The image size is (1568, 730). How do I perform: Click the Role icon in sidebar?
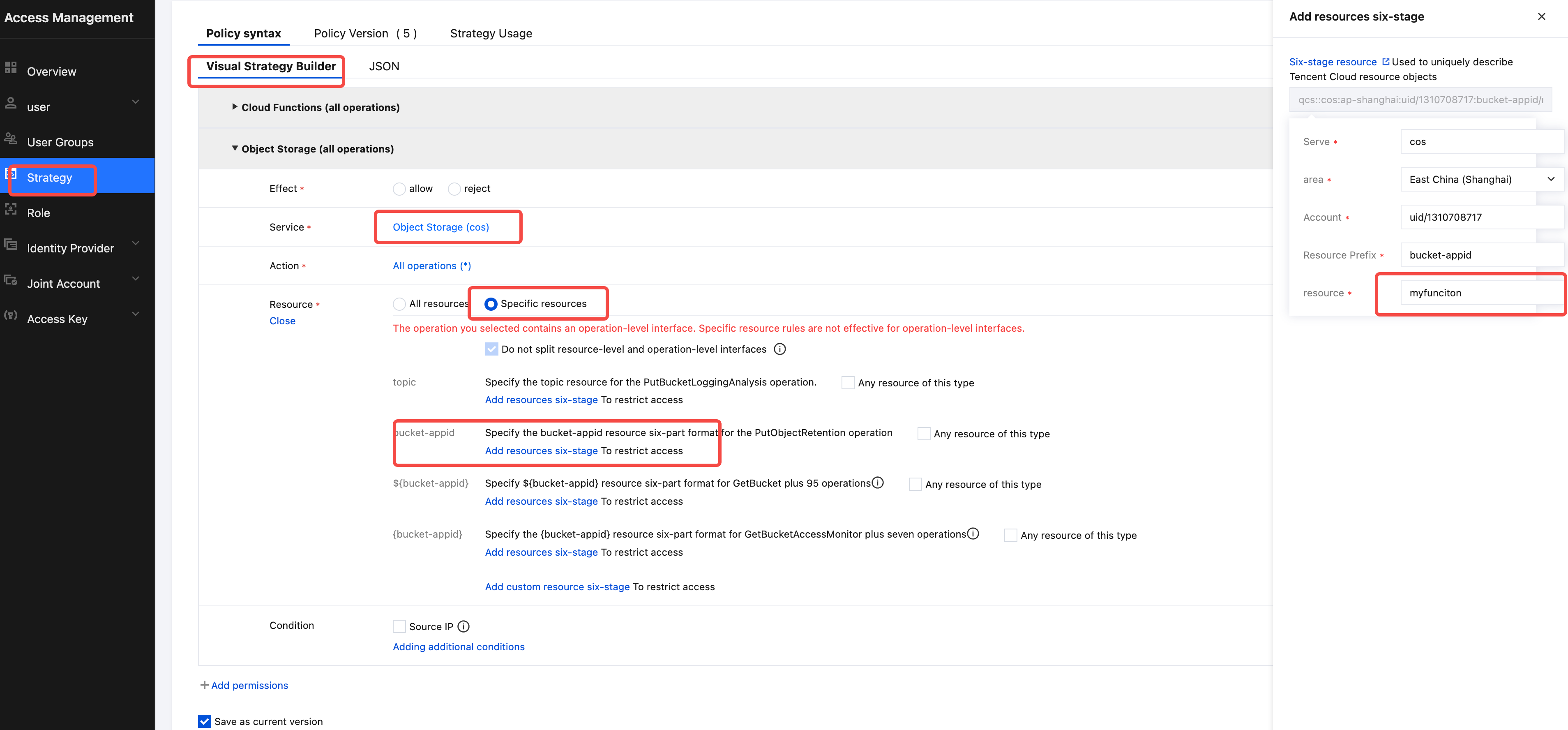[10, 210]
